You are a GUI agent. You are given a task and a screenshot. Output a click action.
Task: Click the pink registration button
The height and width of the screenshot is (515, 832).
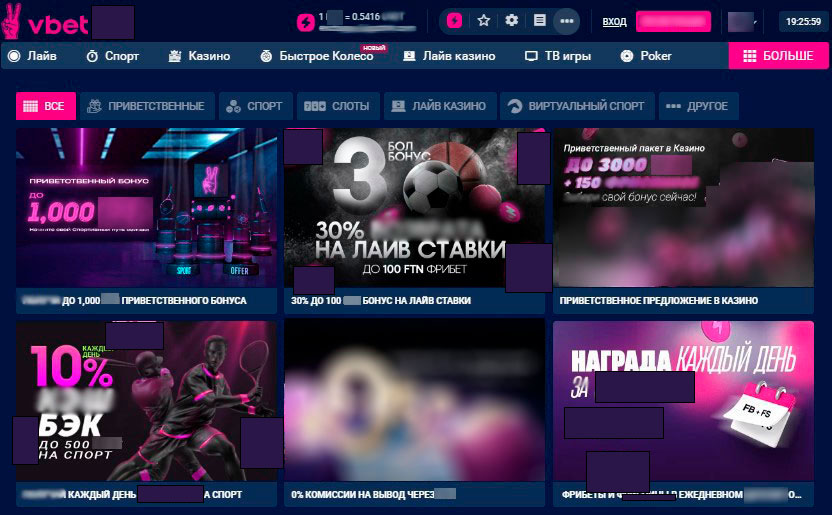click(673, 22)
